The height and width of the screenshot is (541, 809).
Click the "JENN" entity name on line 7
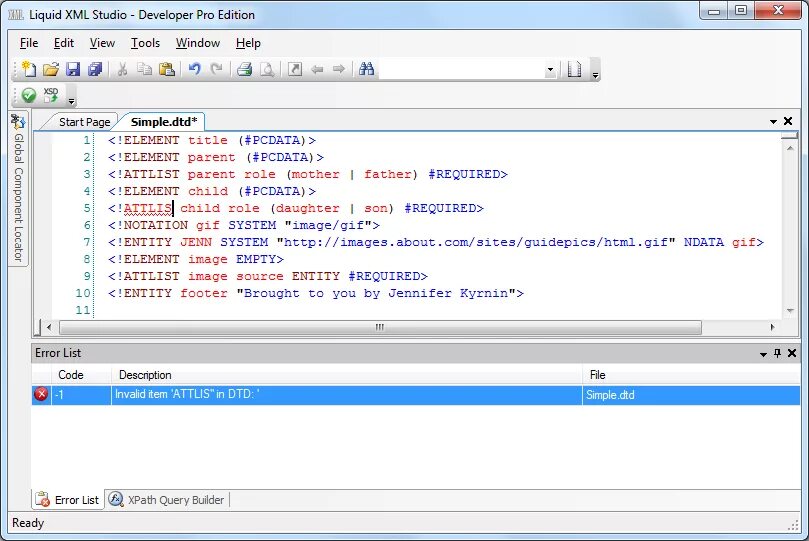[x=196, y=242]
